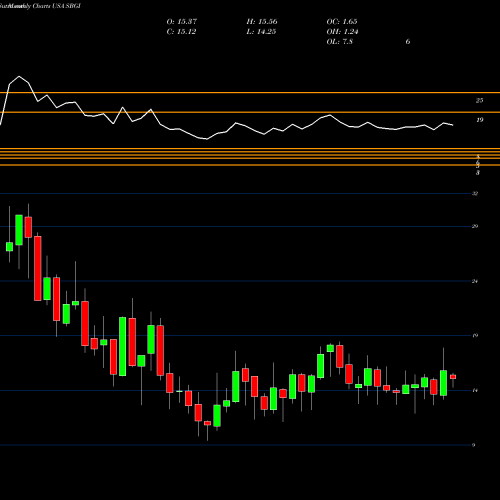This screenshot has width=500, height=500.
Task: Click the open value "O: 15.37"
Action: point(182,22)
